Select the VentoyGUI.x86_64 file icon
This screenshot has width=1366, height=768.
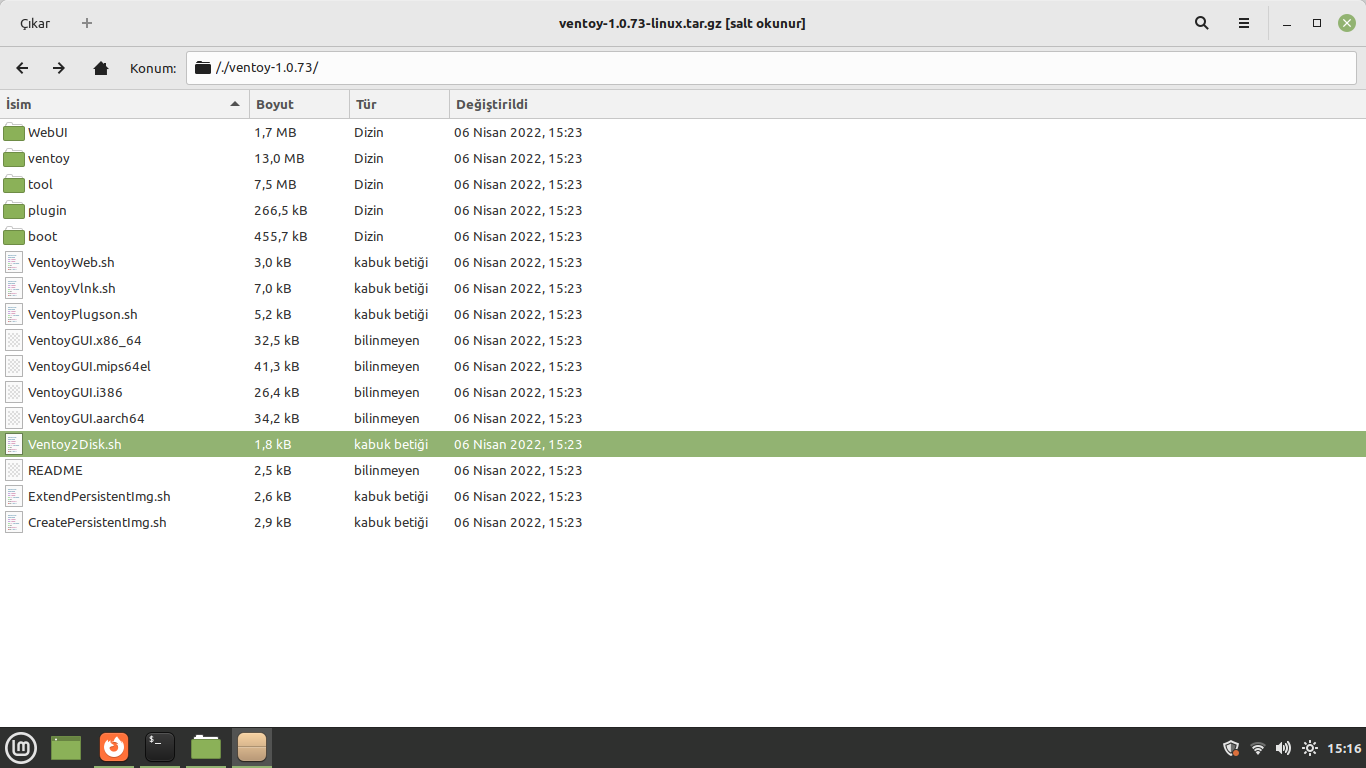(14, 340)
